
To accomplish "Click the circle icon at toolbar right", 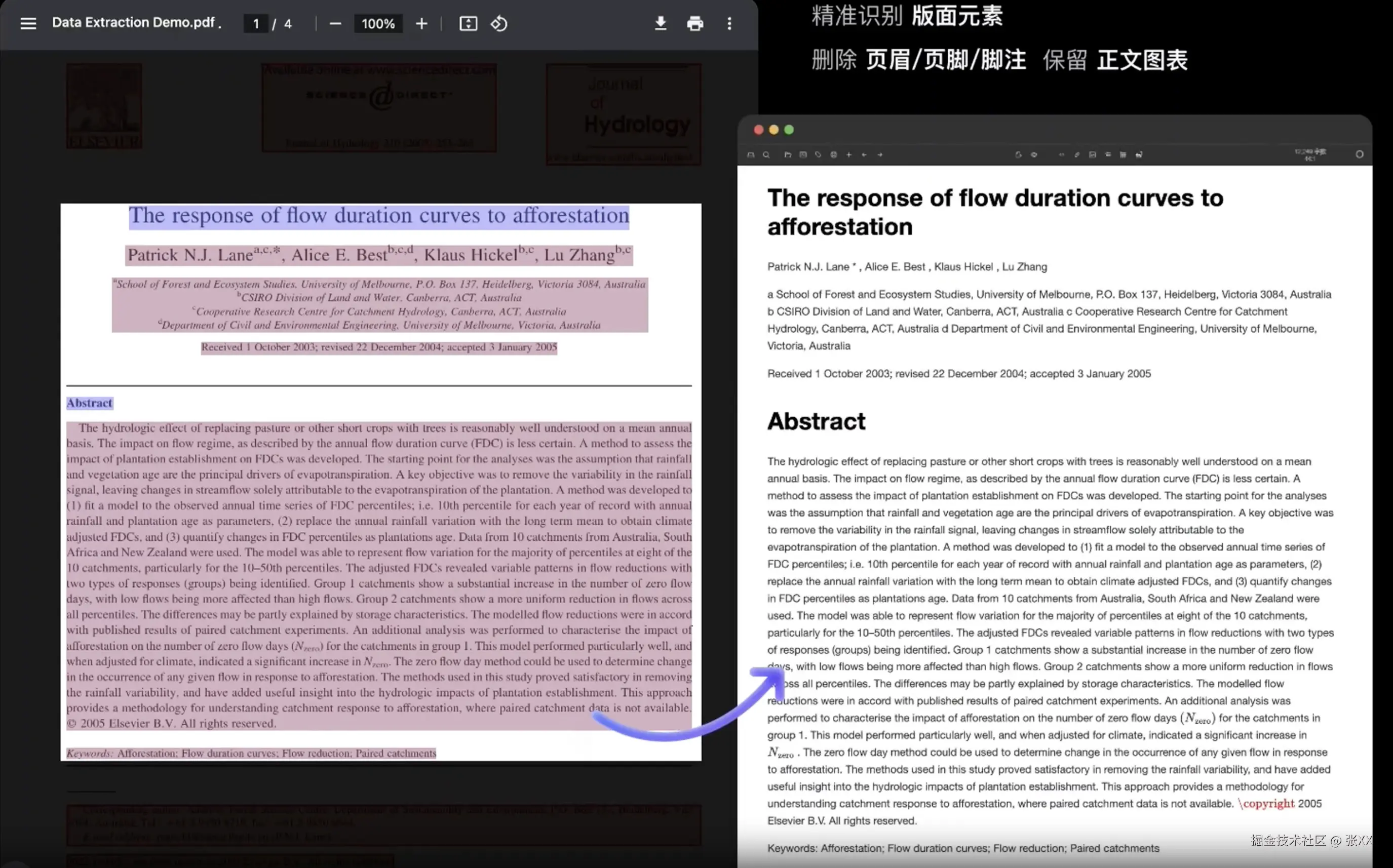I will [x=1359, y=154].
